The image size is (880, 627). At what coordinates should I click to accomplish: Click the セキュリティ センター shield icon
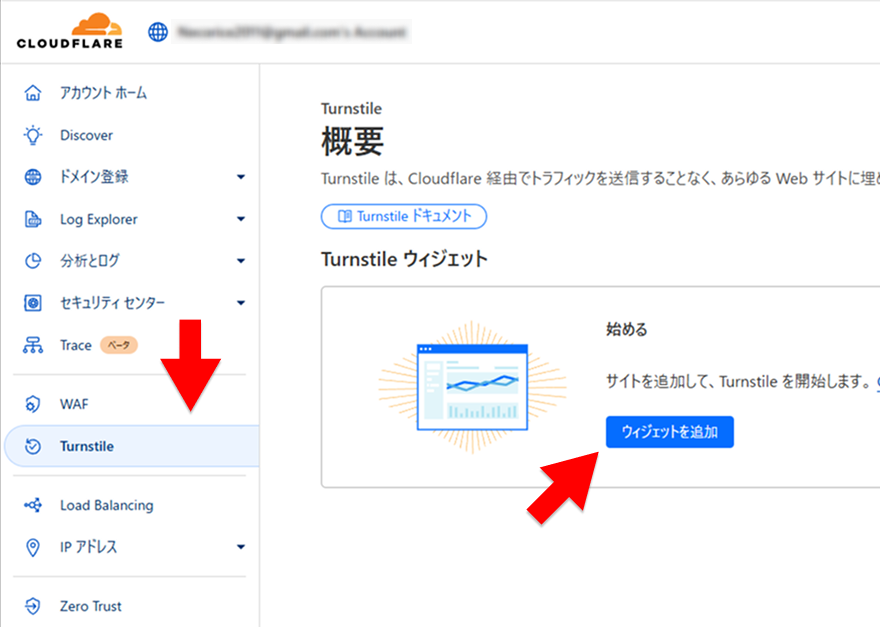pos(31,302)
